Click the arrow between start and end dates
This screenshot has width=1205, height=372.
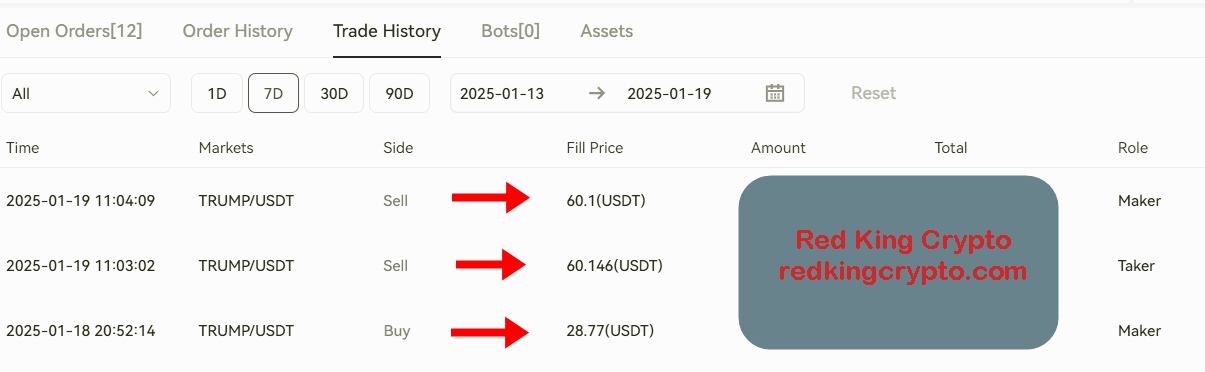(597, 93)
